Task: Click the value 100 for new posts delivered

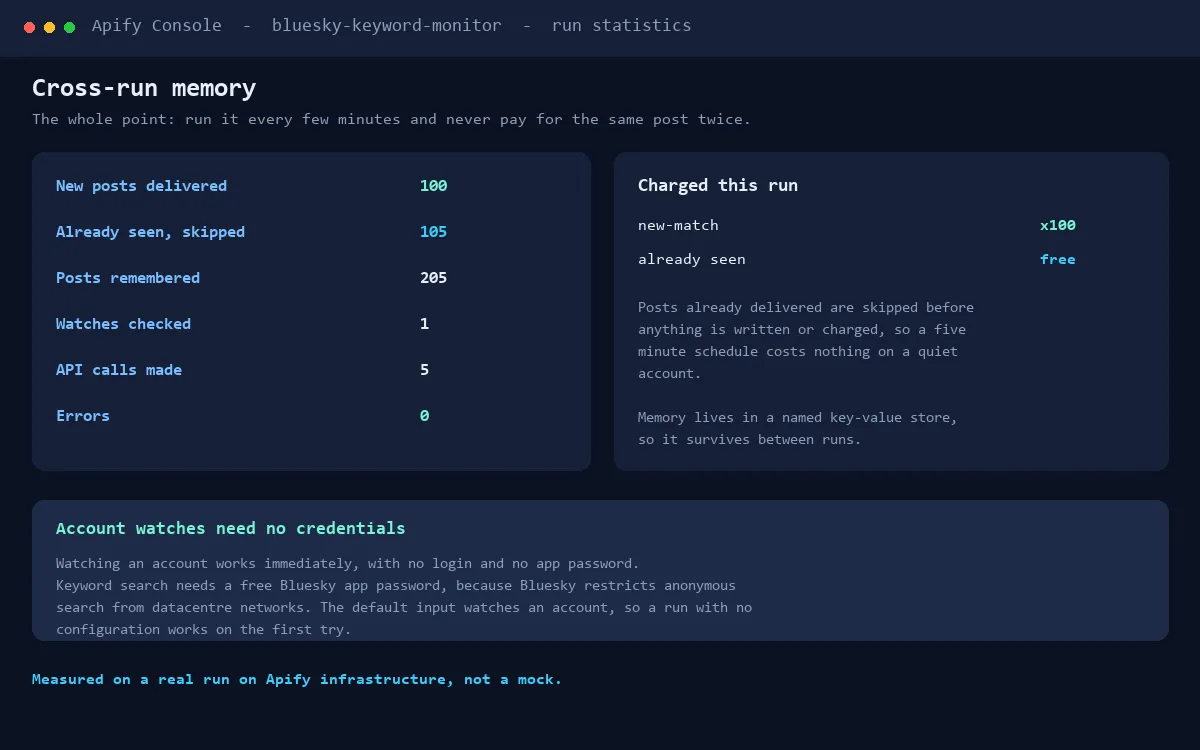Action: click(x=434, y=186)
